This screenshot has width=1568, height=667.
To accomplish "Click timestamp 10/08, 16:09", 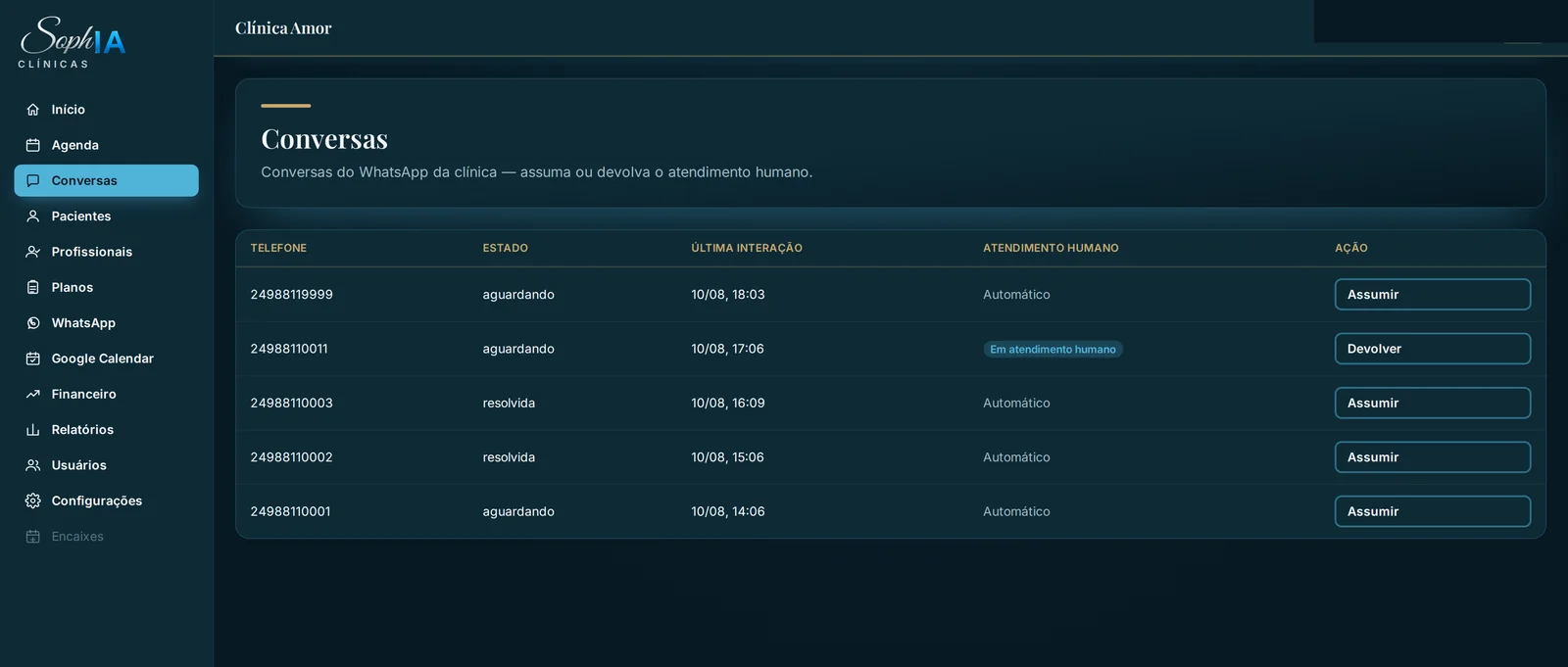I will 728,403.
